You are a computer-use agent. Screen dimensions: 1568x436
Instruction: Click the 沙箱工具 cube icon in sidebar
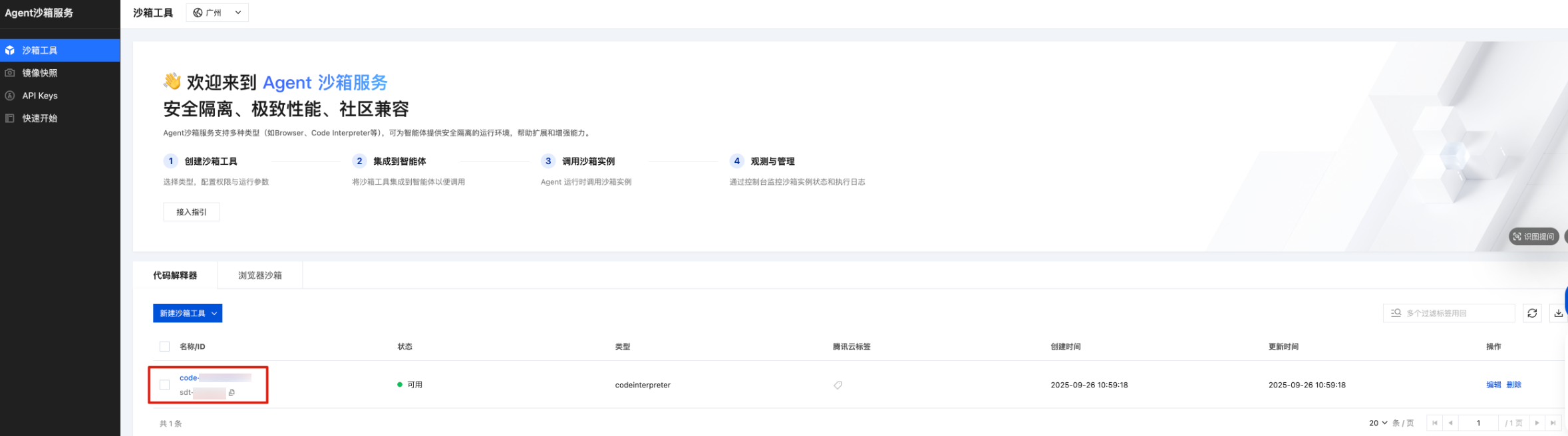coord(10,50)
